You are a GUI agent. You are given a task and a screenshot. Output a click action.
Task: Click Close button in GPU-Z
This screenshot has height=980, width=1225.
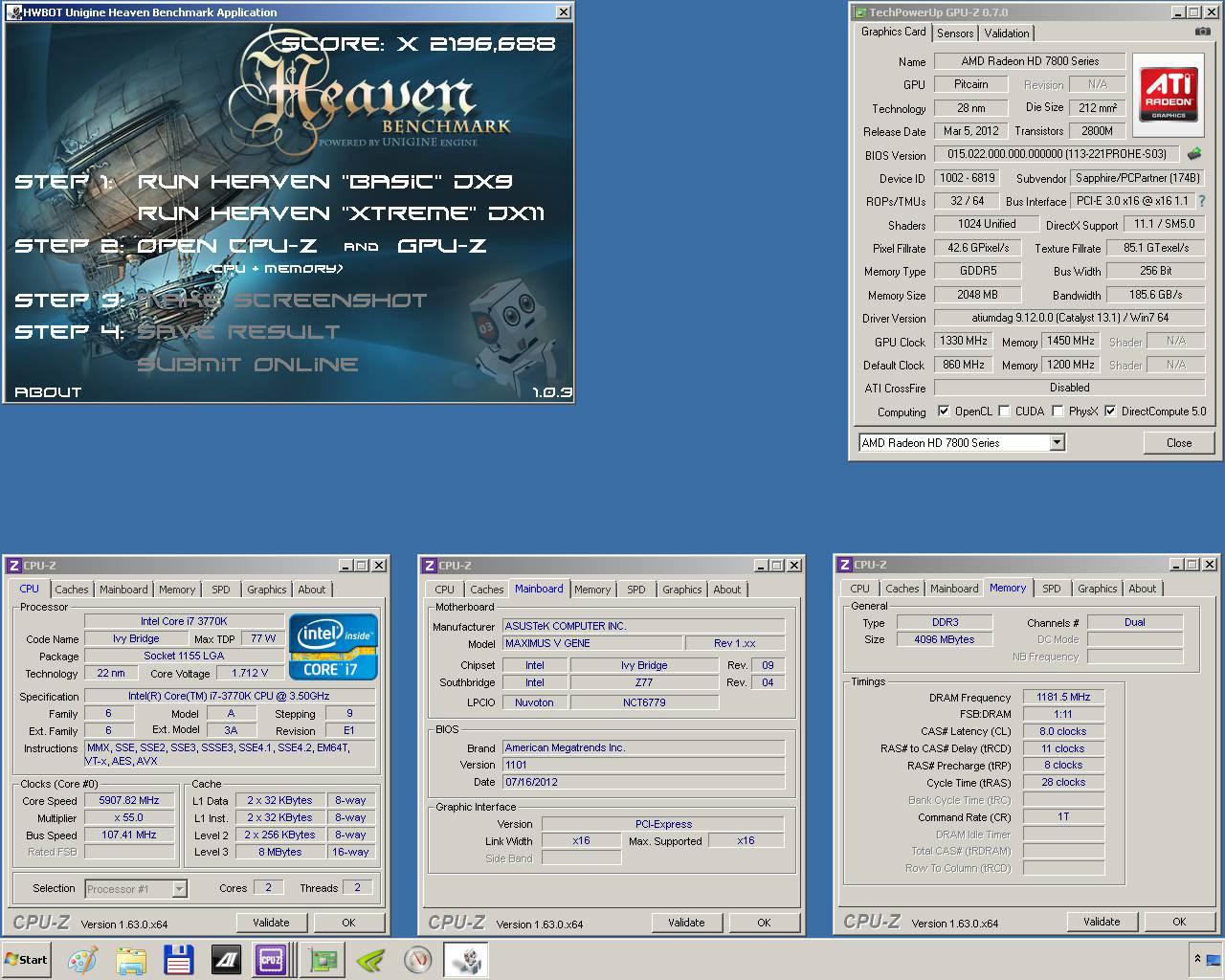[1179, 443]
